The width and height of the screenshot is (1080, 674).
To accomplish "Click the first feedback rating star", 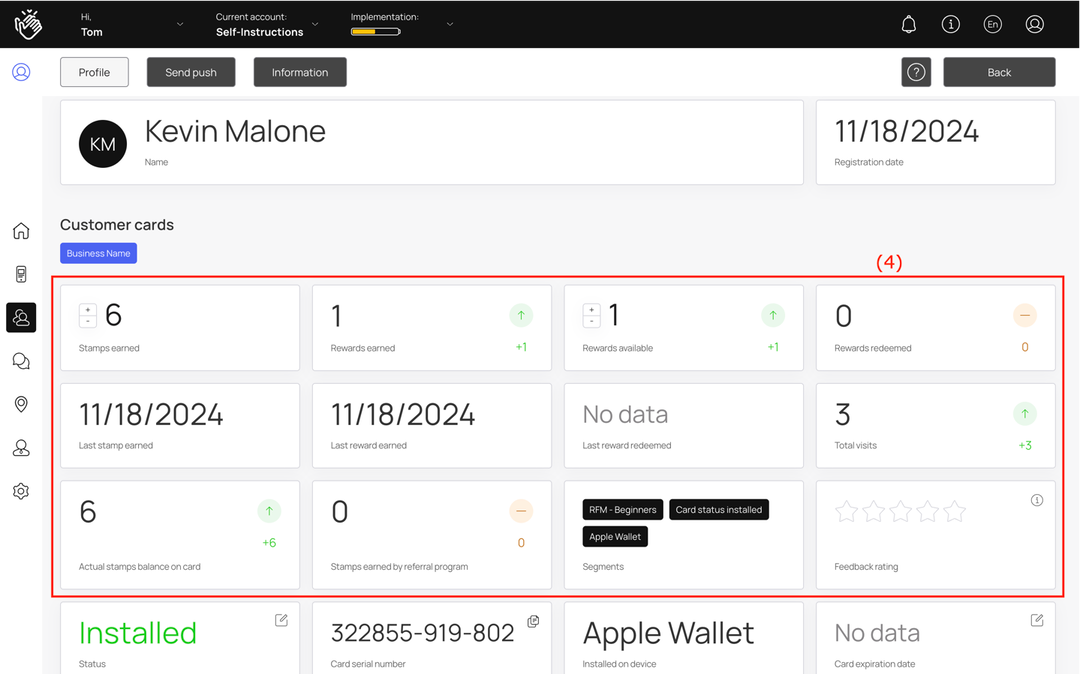I will click(846, 512).
